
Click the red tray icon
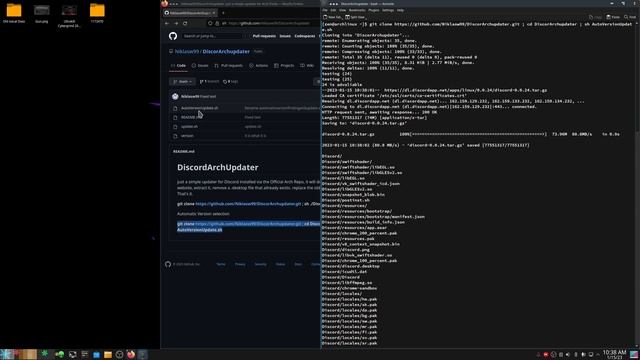pyautogui.click(x=546, y=355)
